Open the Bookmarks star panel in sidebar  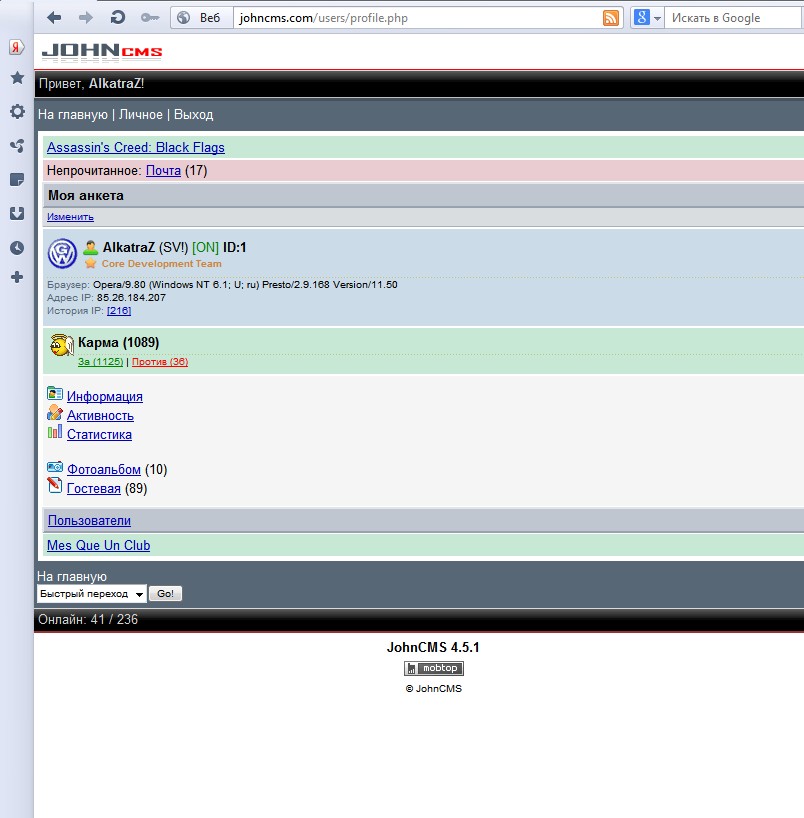(17, 78)
